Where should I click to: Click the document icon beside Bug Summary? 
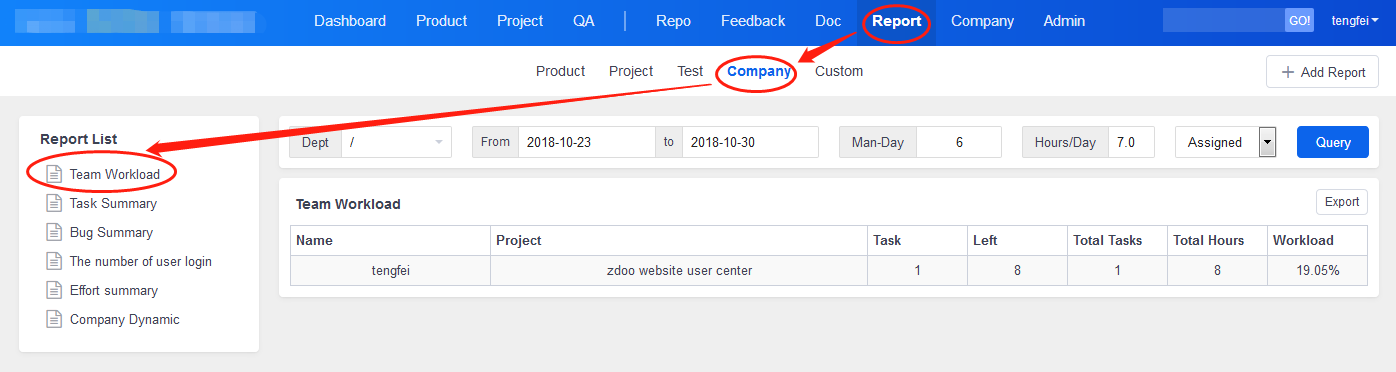coord(54,232)
